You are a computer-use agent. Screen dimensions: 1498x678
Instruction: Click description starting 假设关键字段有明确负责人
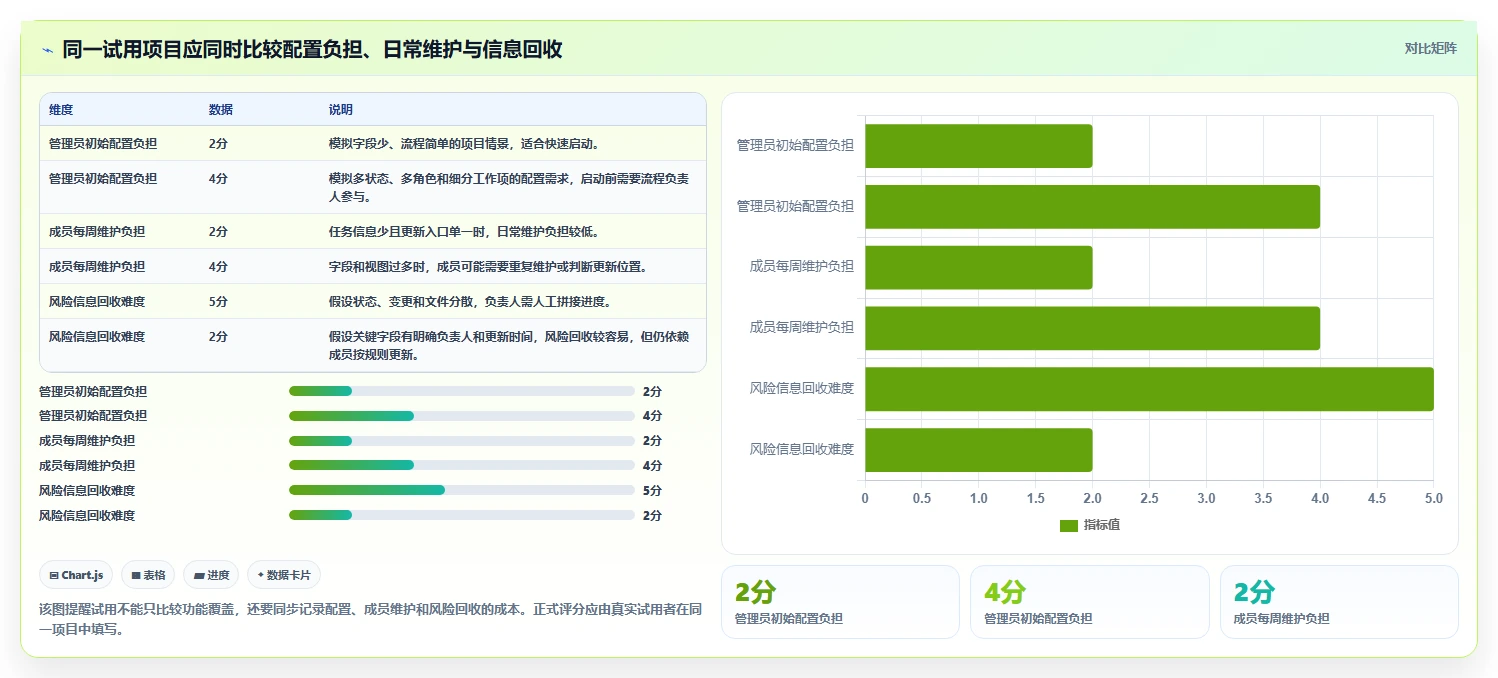(x=509, y=345)
